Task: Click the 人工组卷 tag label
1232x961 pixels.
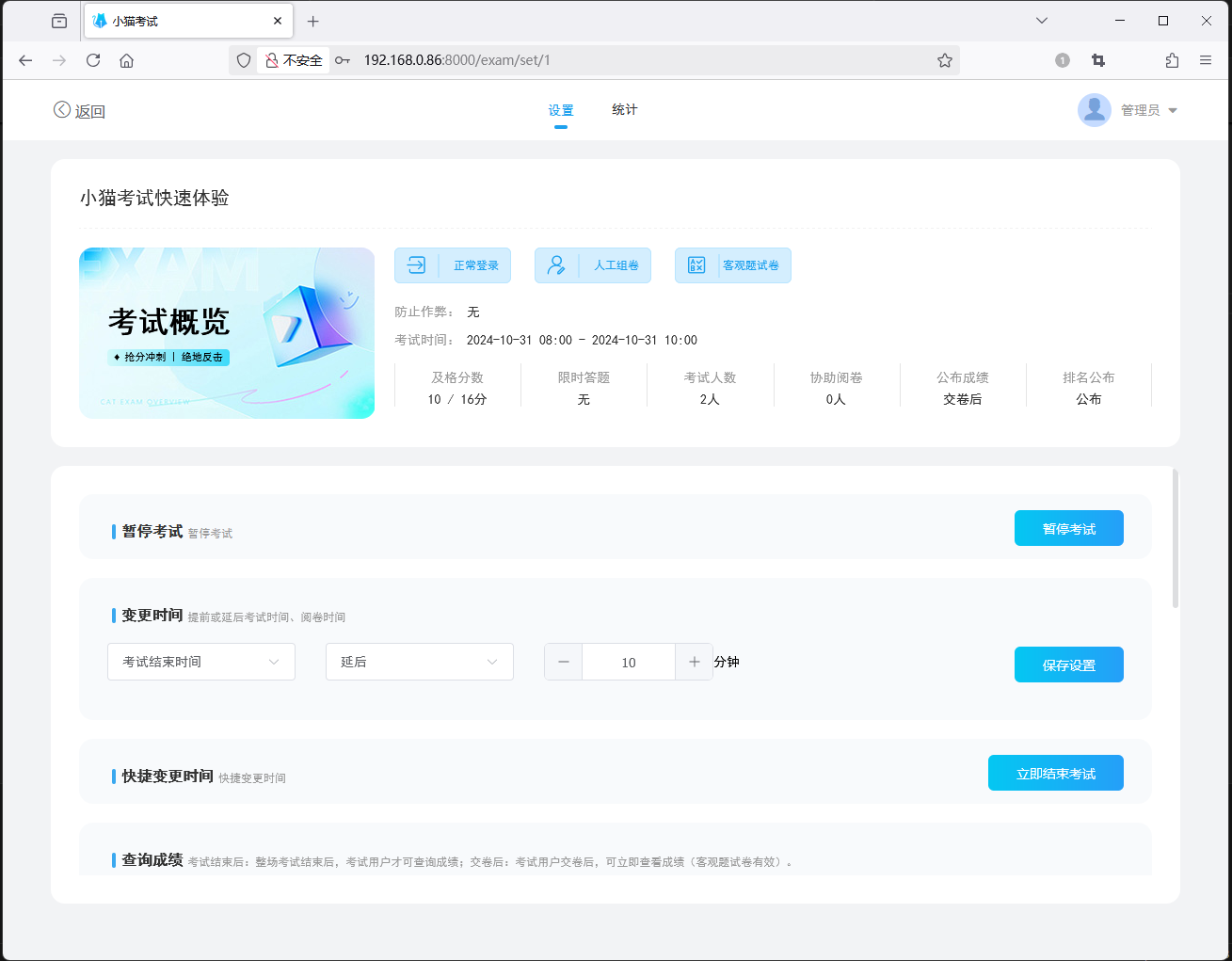Action: pos(616,265)
